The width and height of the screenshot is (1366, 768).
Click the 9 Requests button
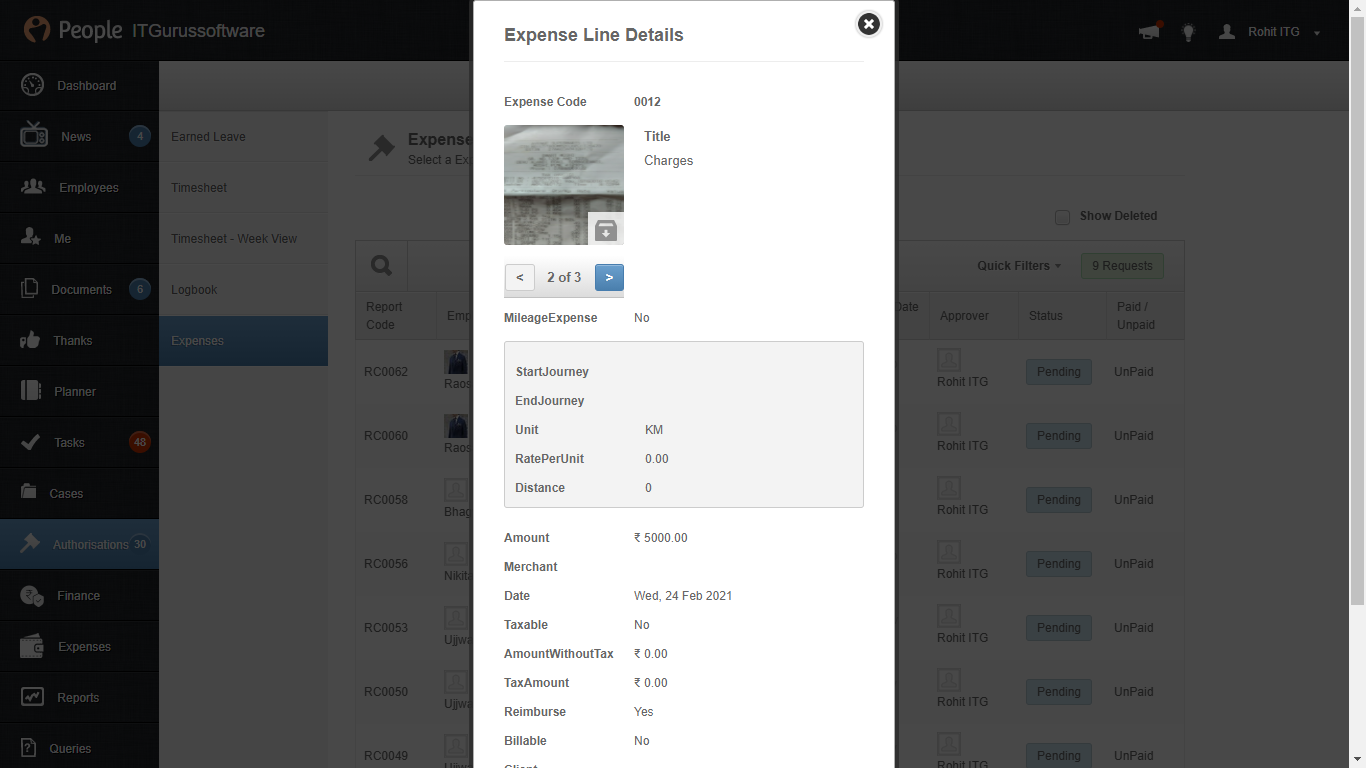click(x=1122, y=266)
